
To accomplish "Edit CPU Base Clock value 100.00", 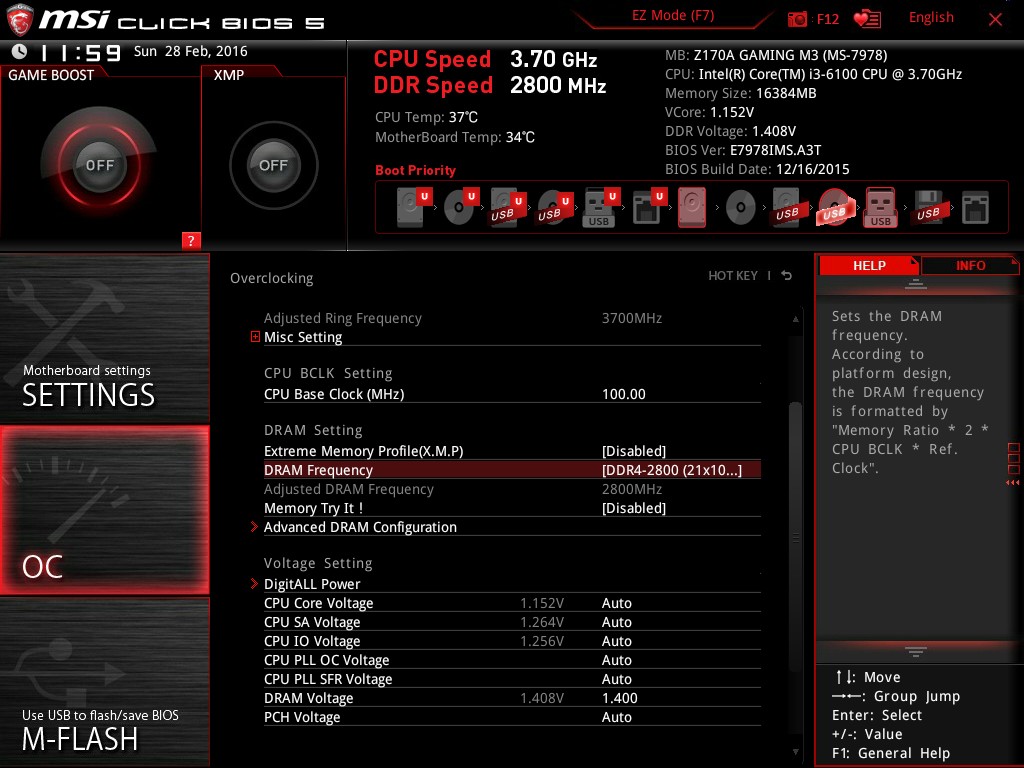I will 624,394.
